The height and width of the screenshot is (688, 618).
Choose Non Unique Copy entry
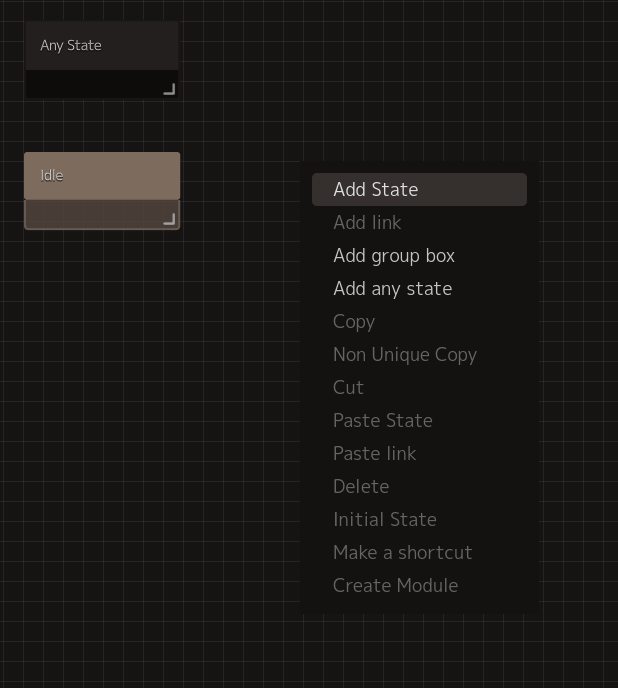click(x=419, y=354)
